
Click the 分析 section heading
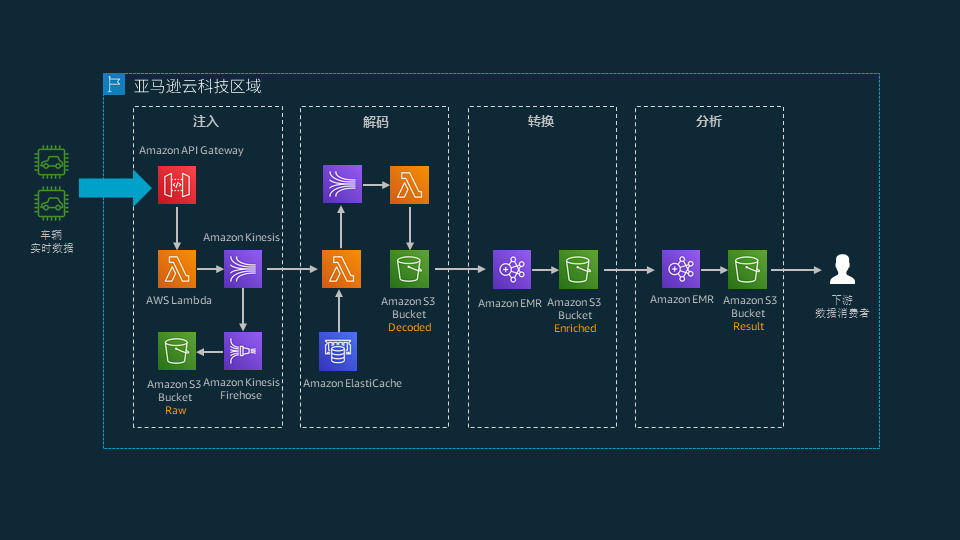pyautogui.click(x=708, y=121)
